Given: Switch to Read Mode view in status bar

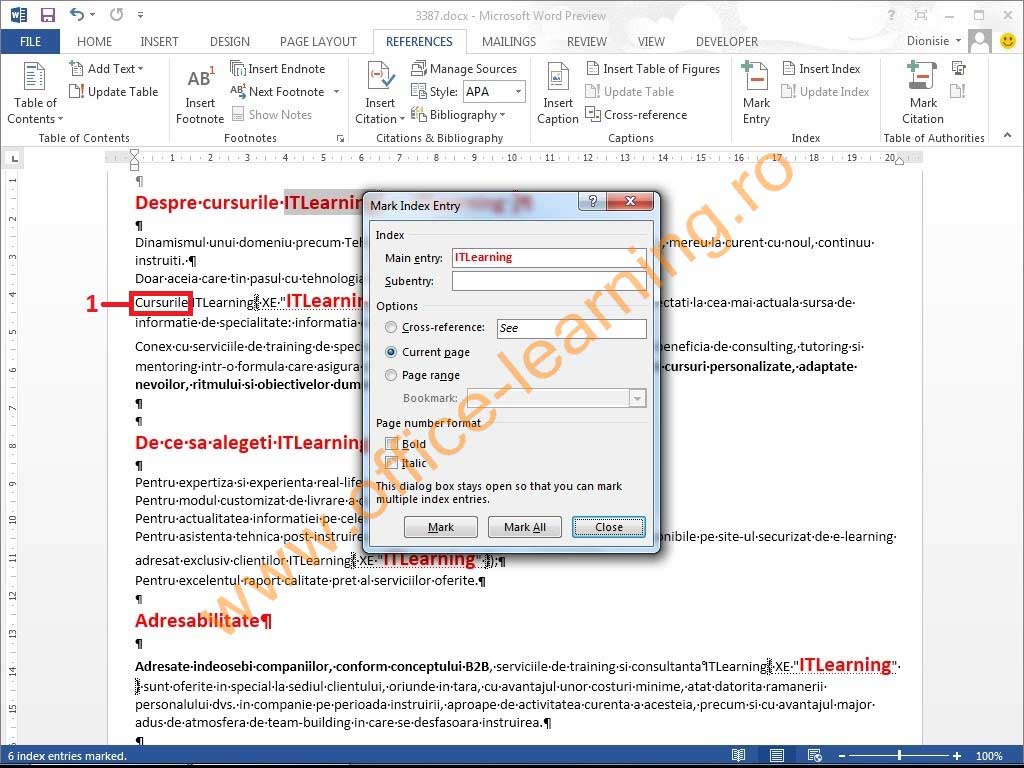Looking at the screenshot, I should point(739,756).
